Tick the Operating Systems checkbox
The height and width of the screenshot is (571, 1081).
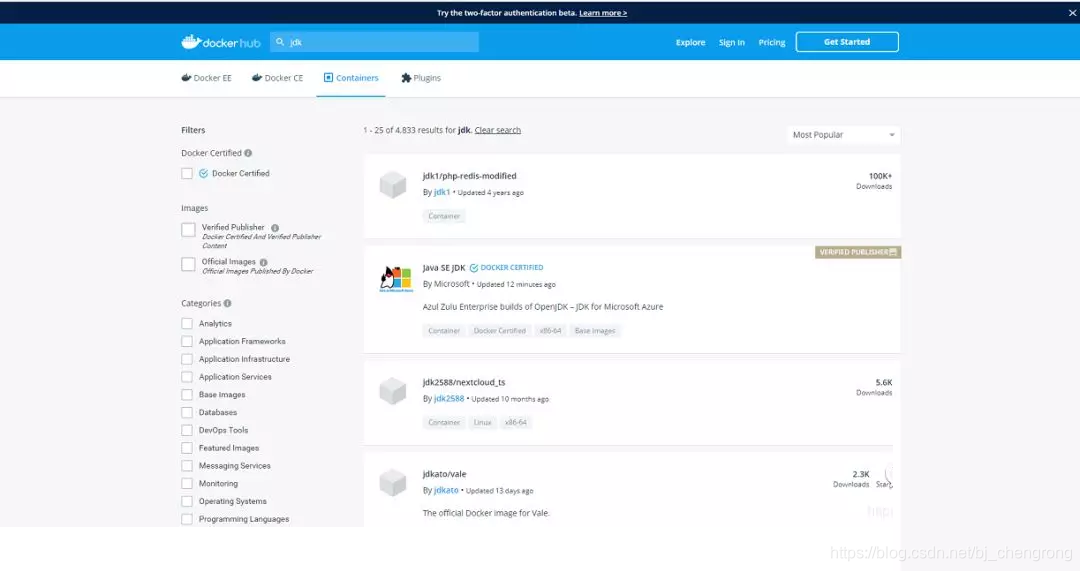(187, 501)
